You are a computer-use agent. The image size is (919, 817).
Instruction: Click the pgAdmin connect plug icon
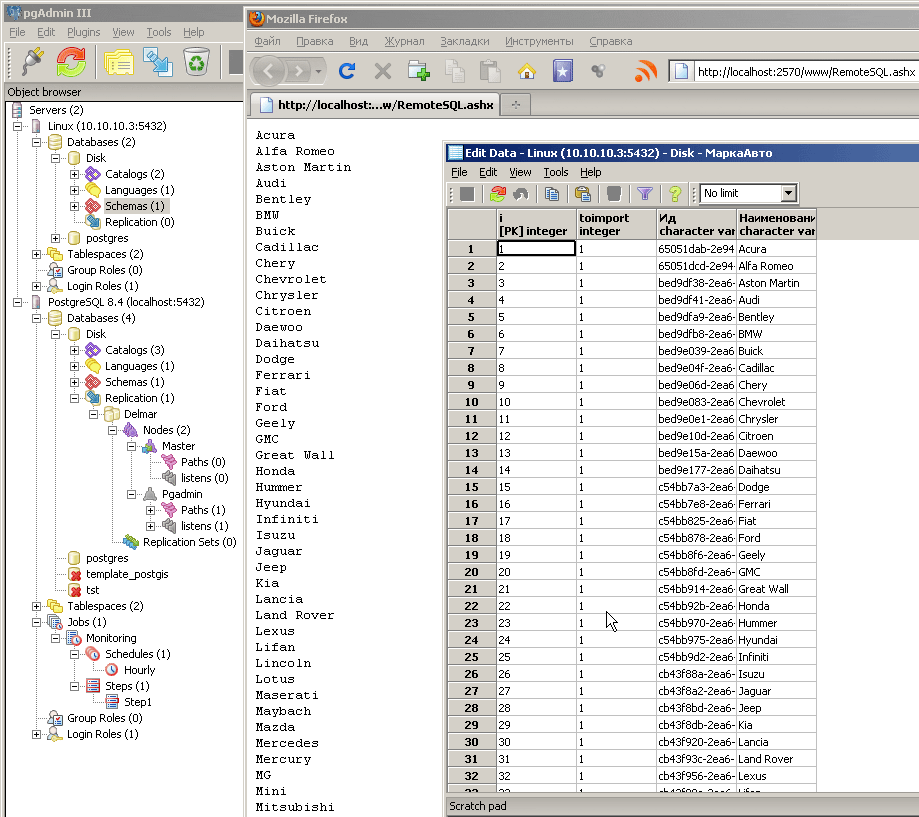(32, 62)
